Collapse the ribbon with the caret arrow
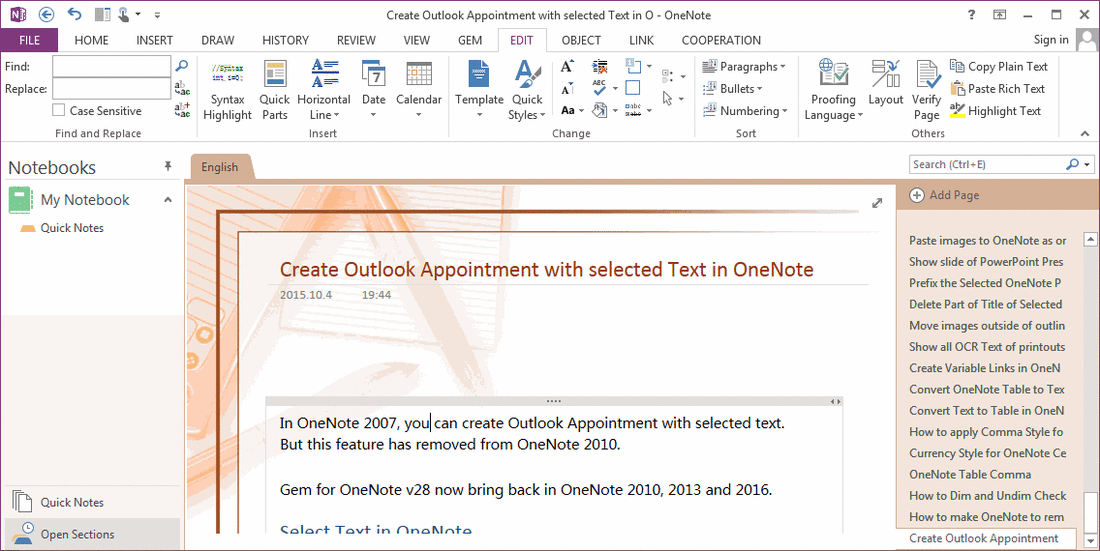This screenshot has width=1100, height=551. coord(1085,133)
